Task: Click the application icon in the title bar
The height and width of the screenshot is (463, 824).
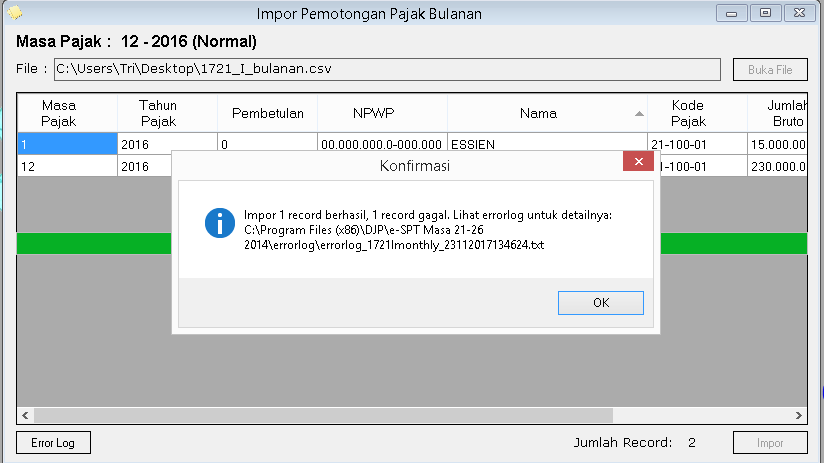Action: 15,13
